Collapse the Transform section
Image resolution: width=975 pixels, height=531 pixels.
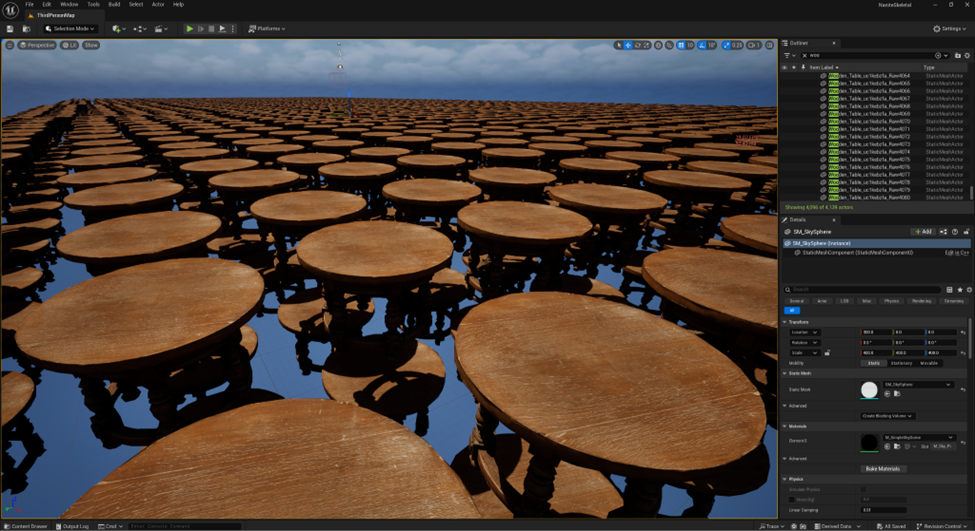tap(785, 322)
